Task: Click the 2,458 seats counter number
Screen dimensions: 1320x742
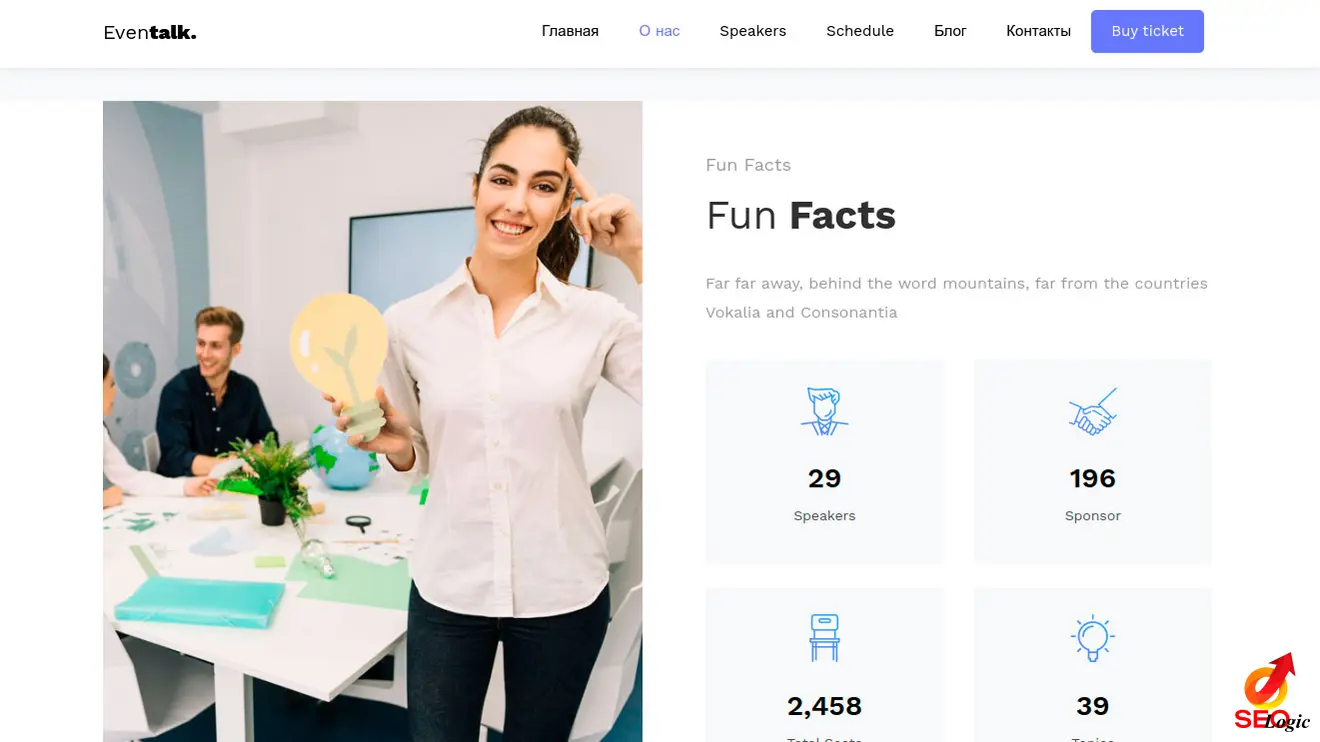Action: (824, 707)
